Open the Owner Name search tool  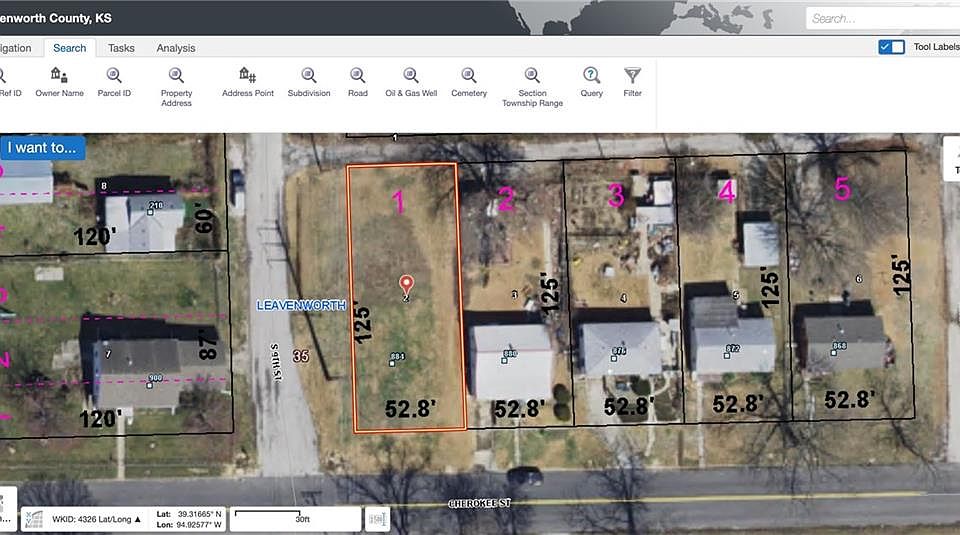click(x=59, y=82)
